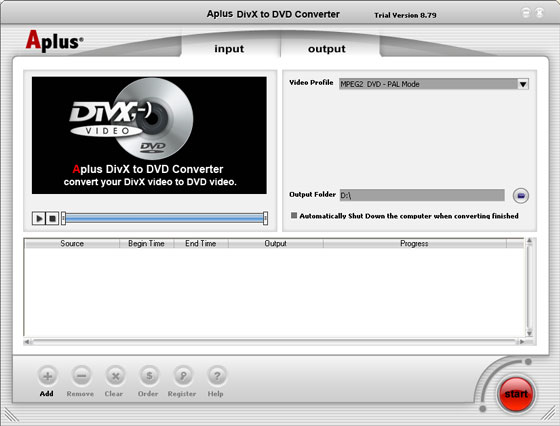
Task: Click the Remove minus icon
Action: pos(81,376)
